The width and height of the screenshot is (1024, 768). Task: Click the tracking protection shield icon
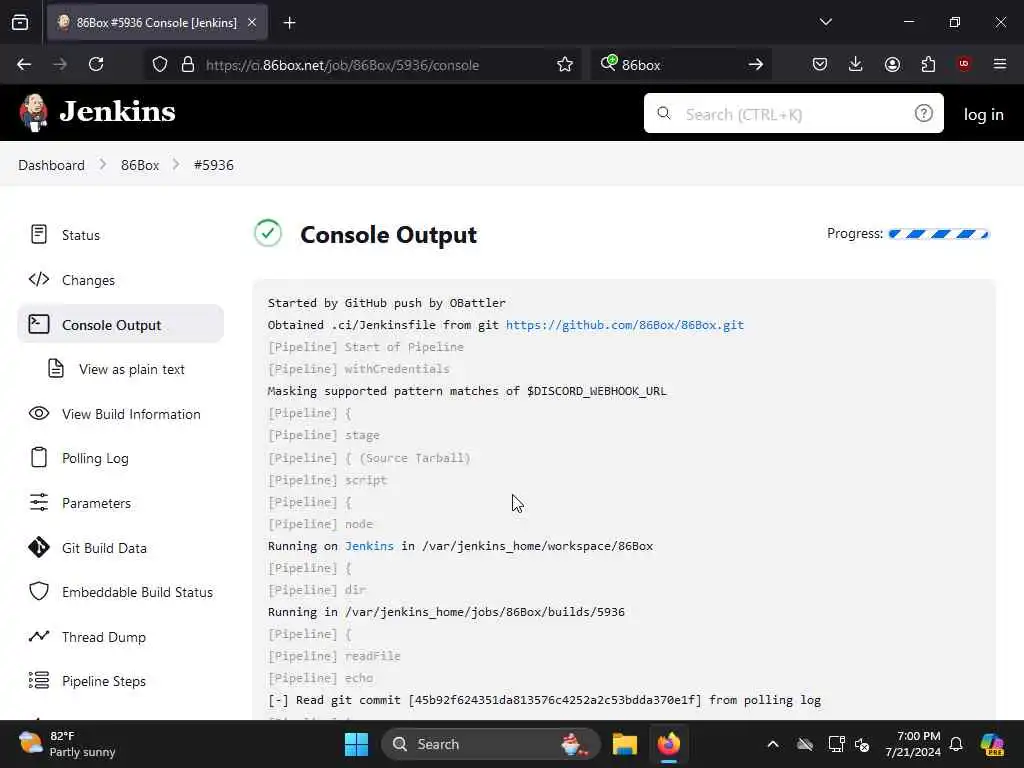pos(160,64)
